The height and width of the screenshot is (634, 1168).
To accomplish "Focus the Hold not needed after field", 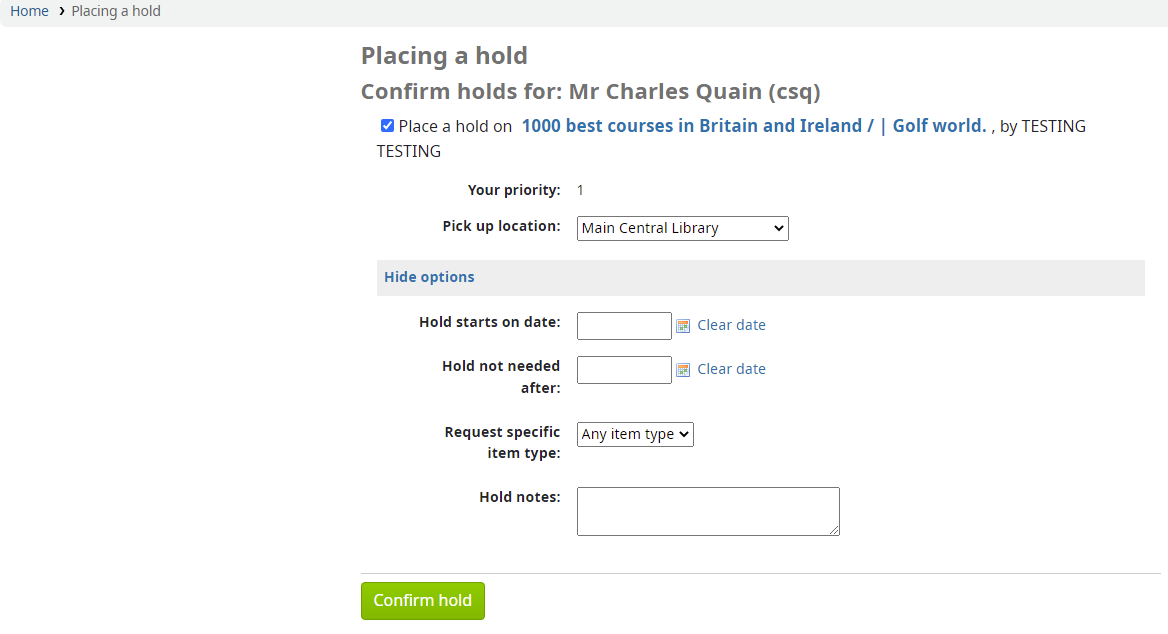I will point(624,370).
